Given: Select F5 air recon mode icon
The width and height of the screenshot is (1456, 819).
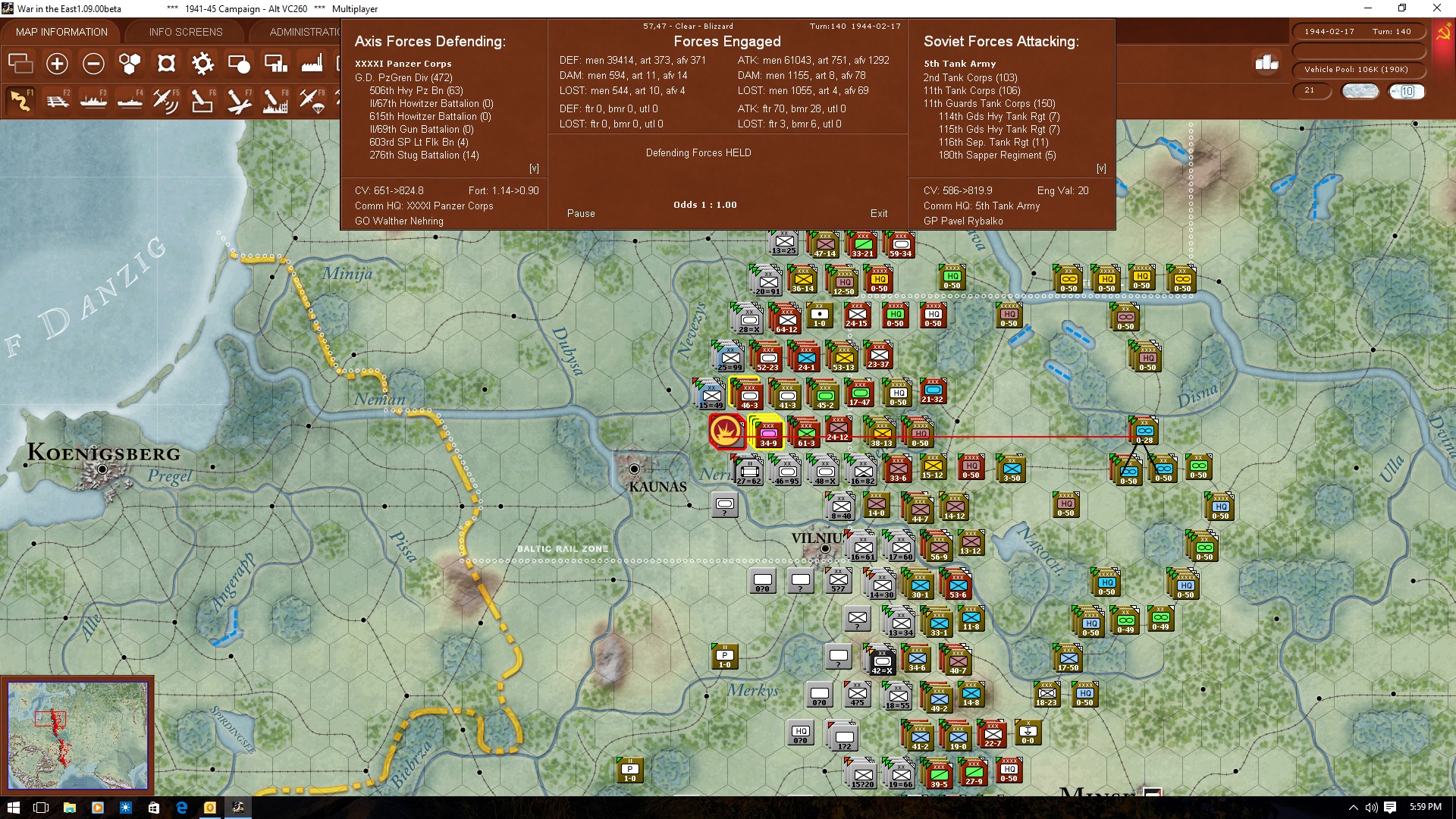Looking at the screenshot, I should click(x=166, y=100).
